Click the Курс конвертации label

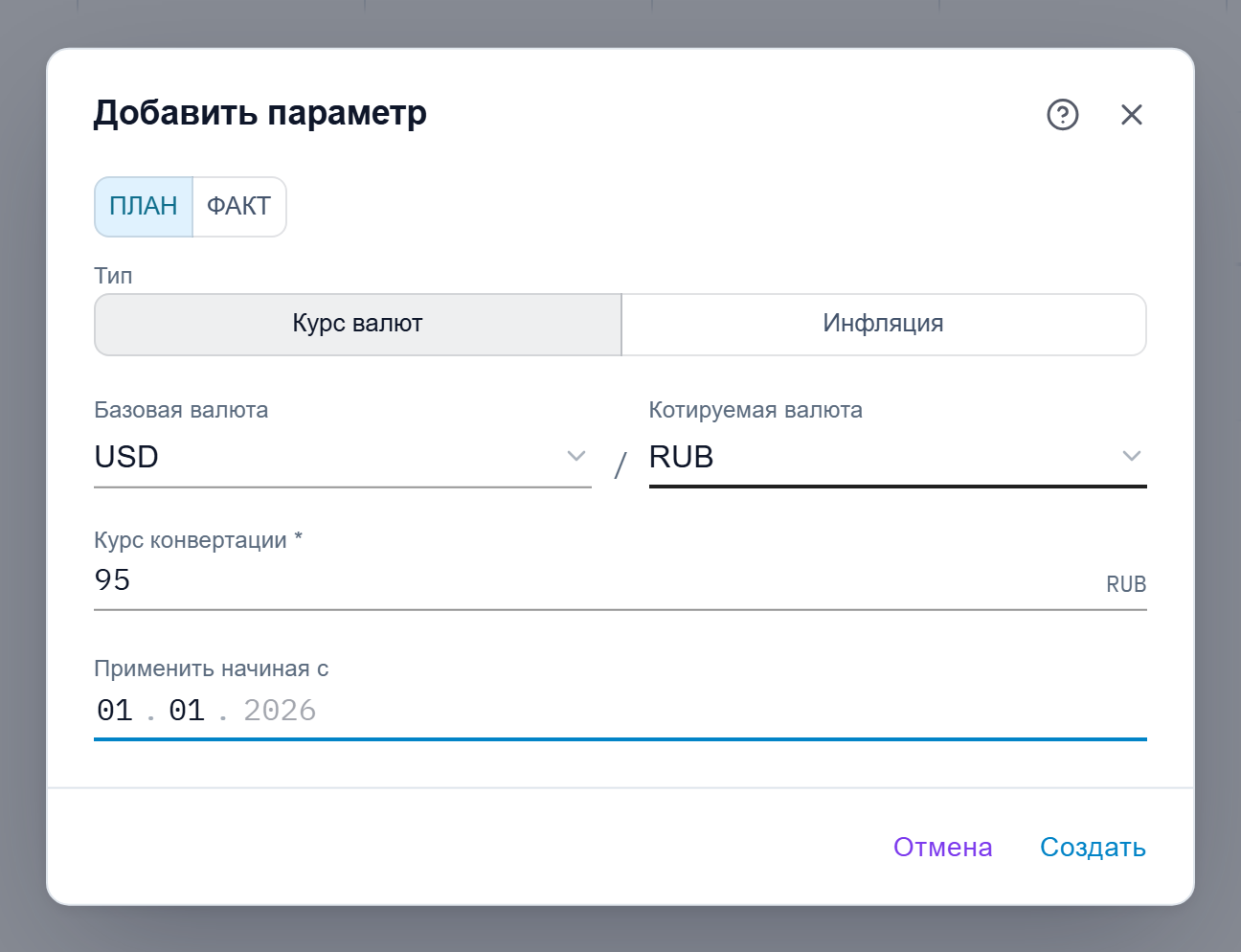click(x=198, y=540)
